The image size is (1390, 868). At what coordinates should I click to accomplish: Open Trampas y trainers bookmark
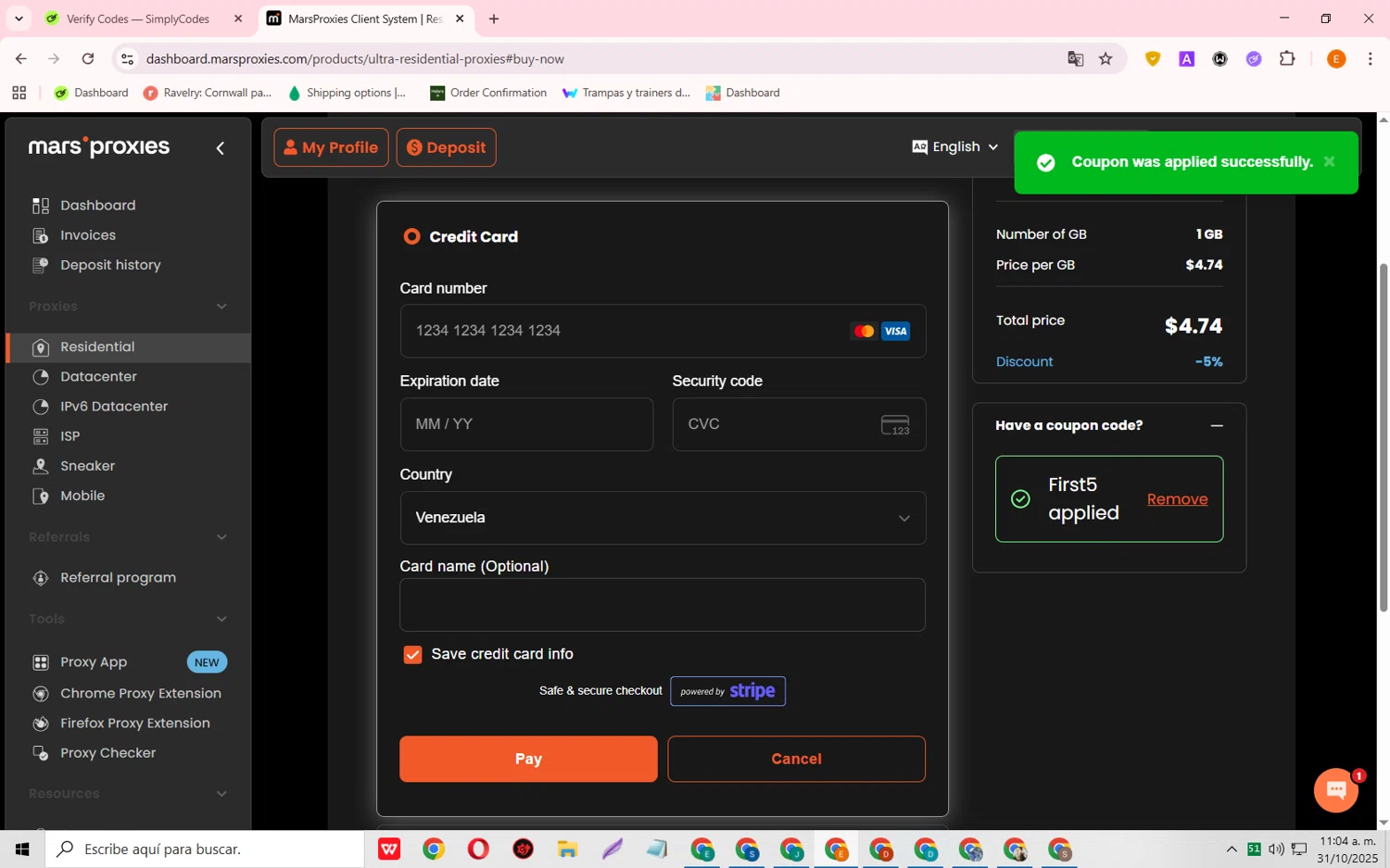click(626, 93)
